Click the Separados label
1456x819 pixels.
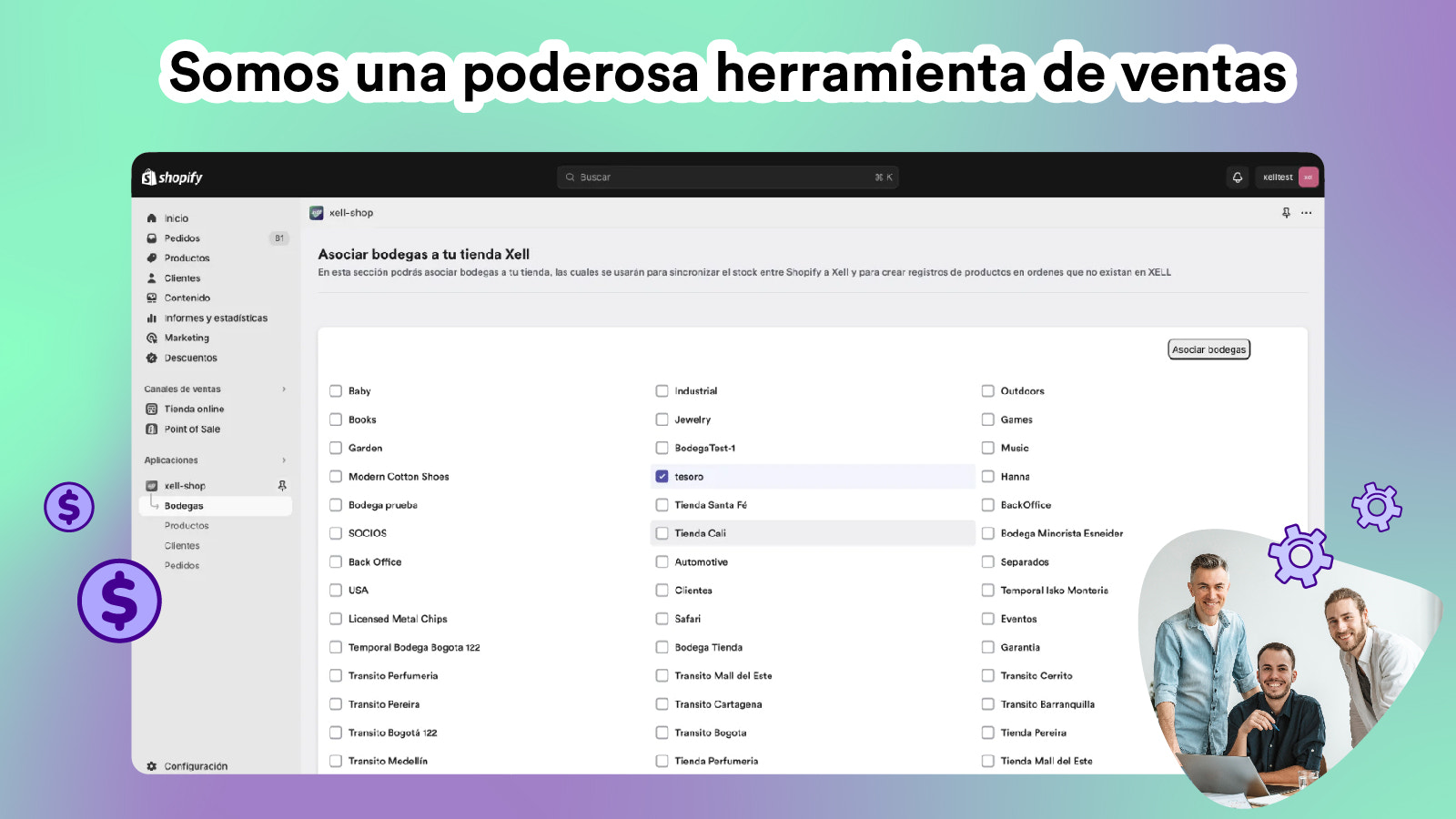pyautogui.click(x=1025, y=562)
